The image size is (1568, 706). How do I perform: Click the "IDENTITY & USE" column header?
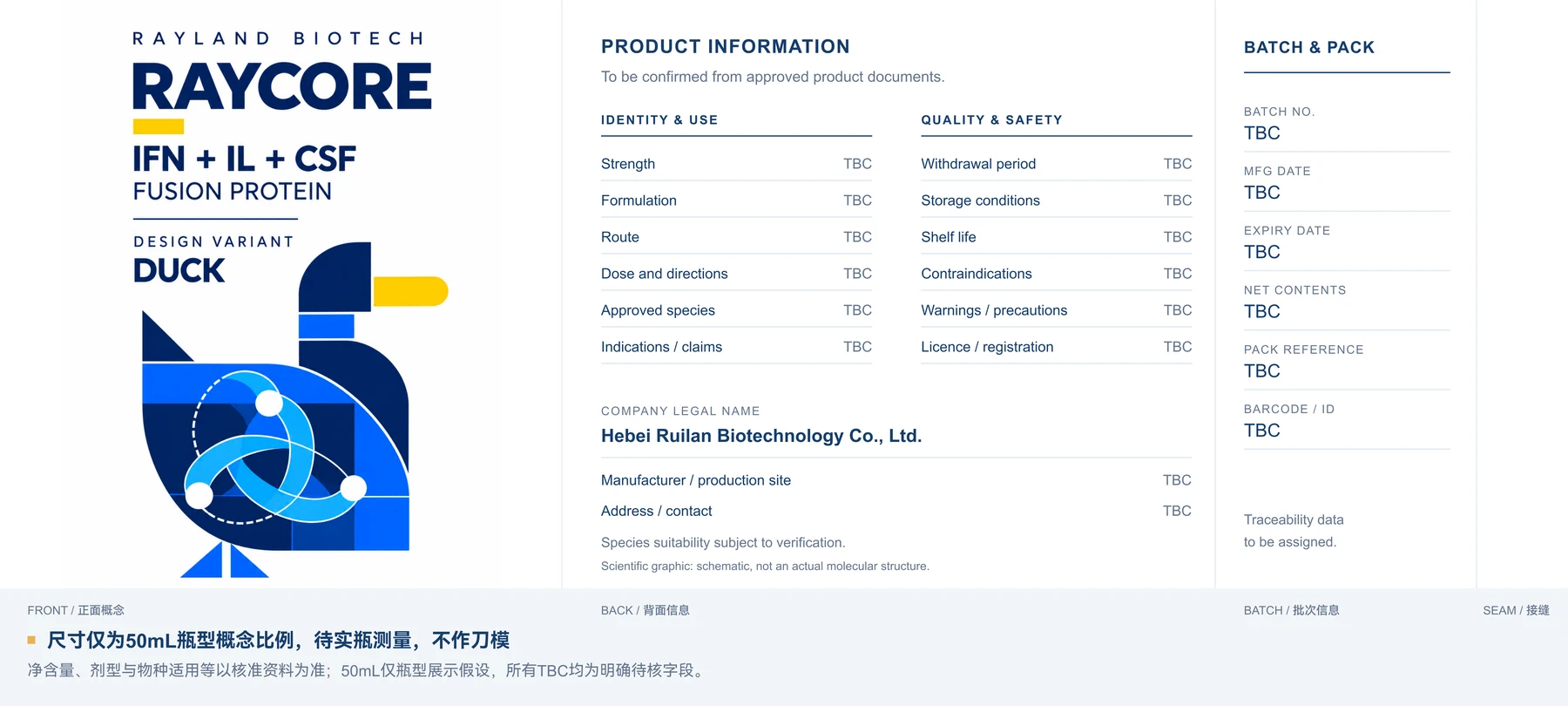(x=659, y=120)
